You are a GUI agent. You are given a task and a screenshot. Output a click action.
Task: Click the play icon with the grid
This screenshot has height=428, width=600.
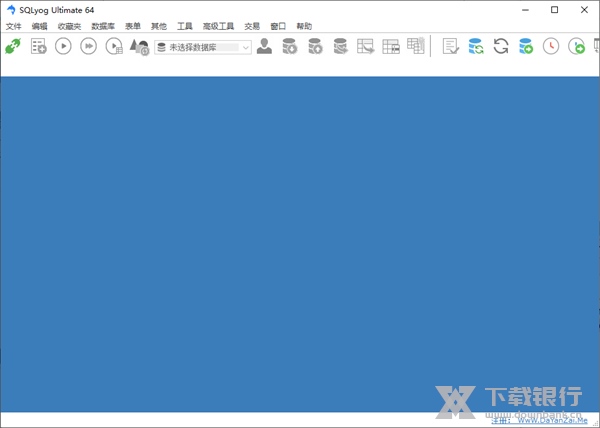114,46
